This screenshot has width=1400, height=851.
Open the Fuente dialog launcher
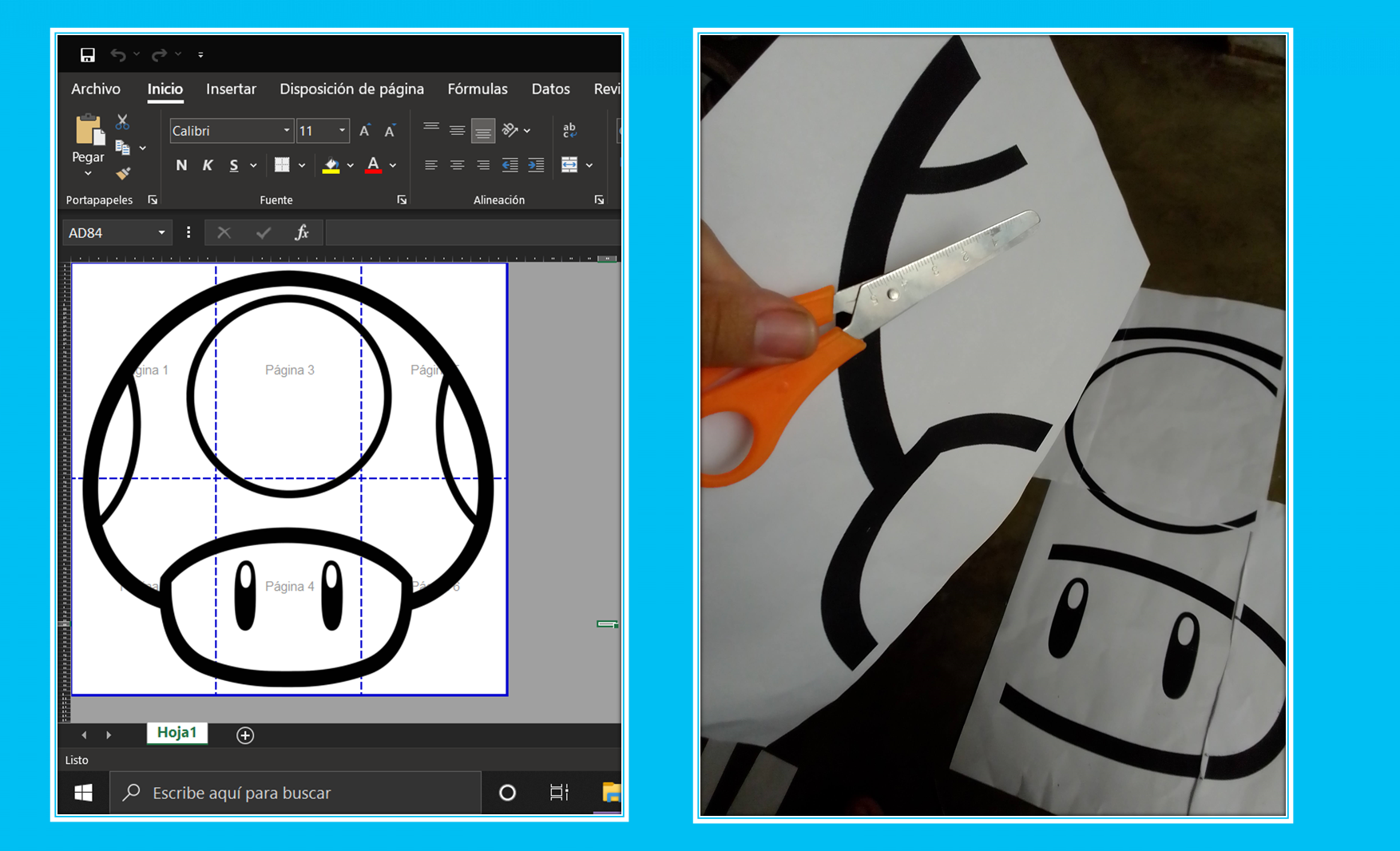402,200
